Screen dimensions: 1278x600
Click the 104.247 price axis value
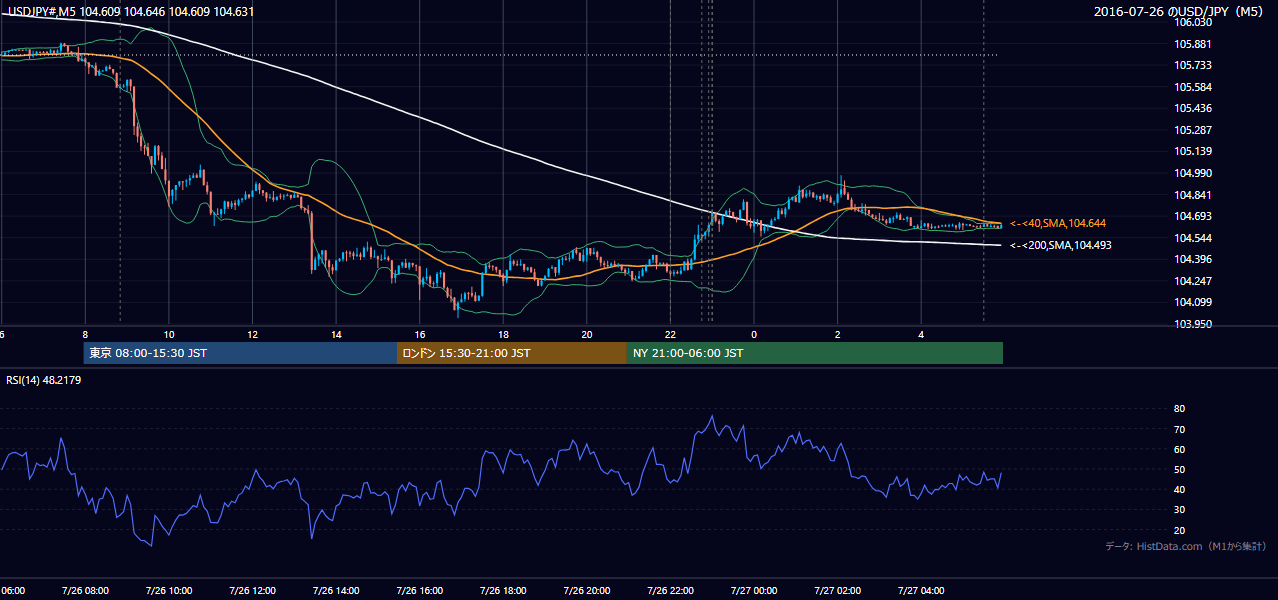(1195, 281)
